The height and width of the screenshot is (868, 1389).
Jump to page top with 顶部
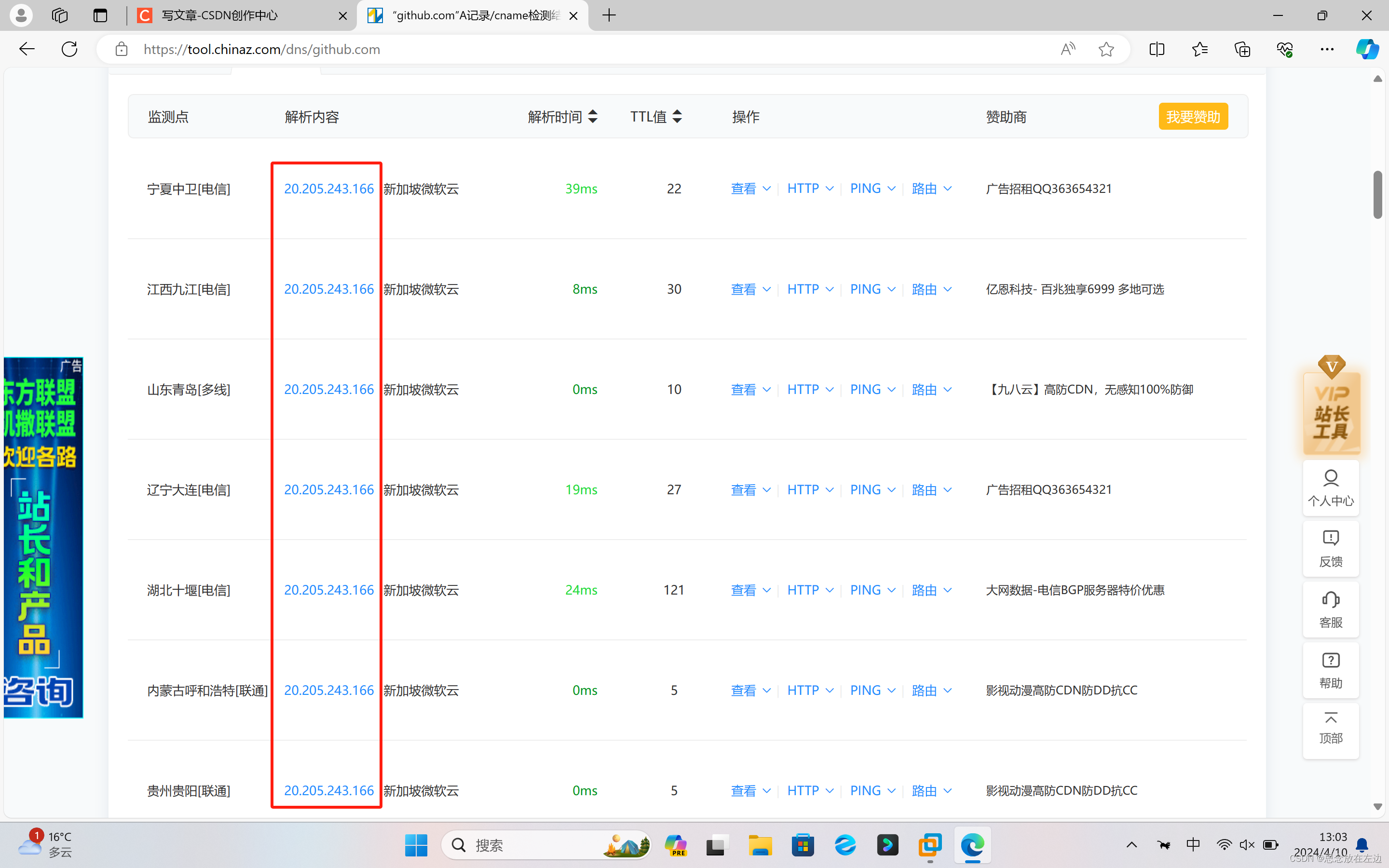(x=1331, y=727)
